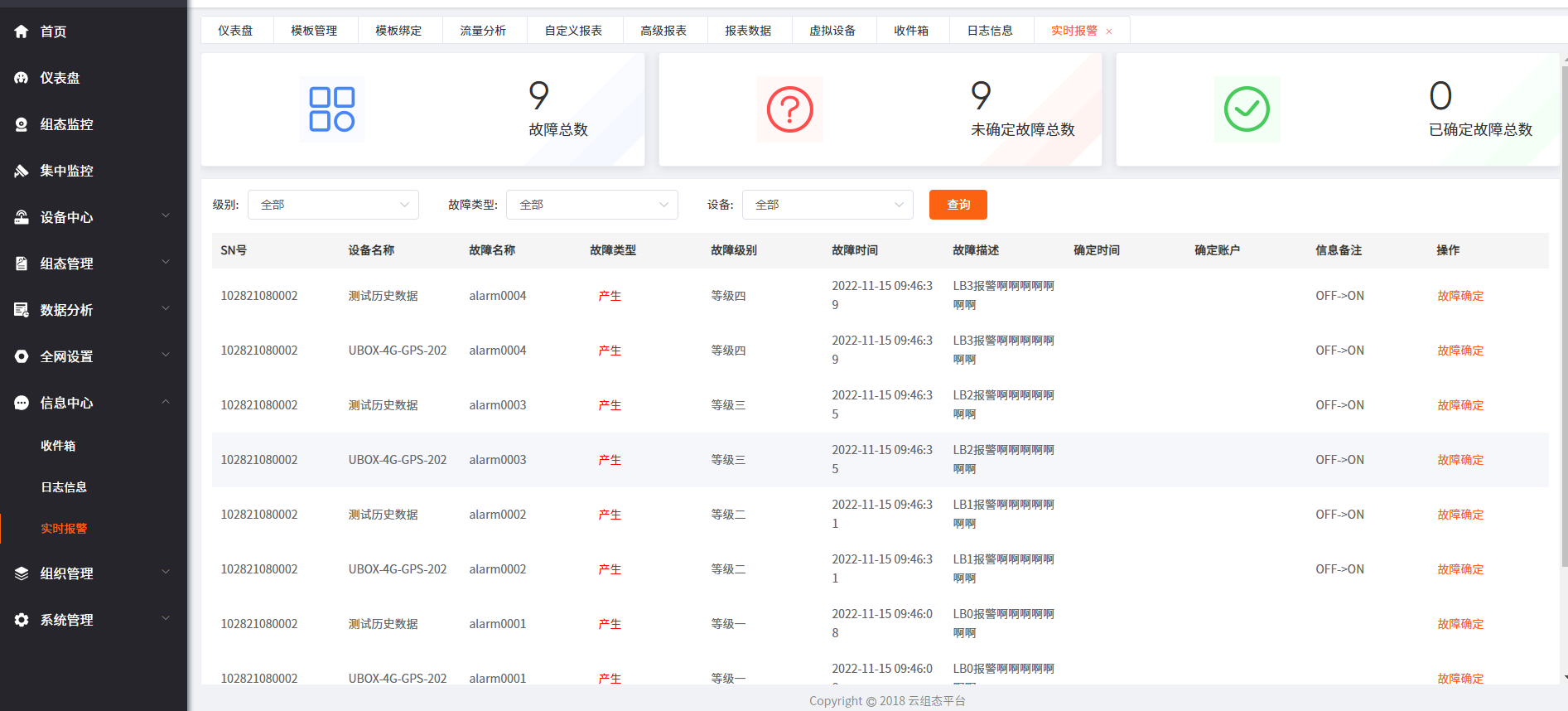Click the 组态监控 sidebar icon

point(22,124)
